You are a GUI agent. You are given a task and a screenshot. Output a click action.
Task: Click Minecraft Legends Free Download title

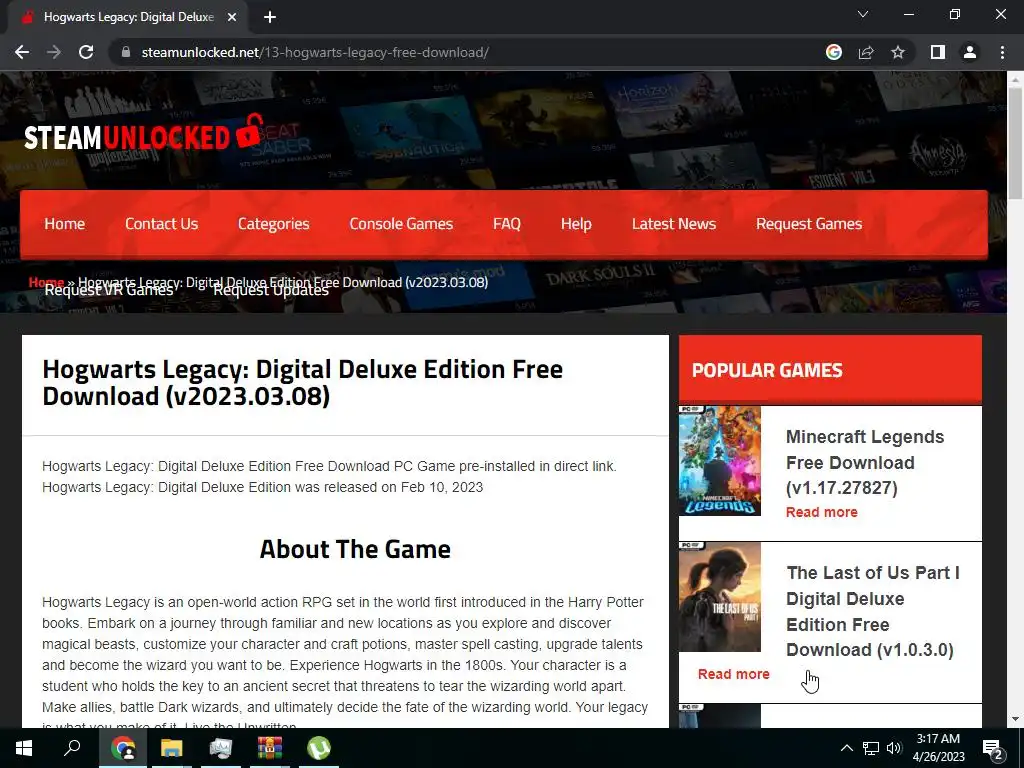tap(865, 462)
